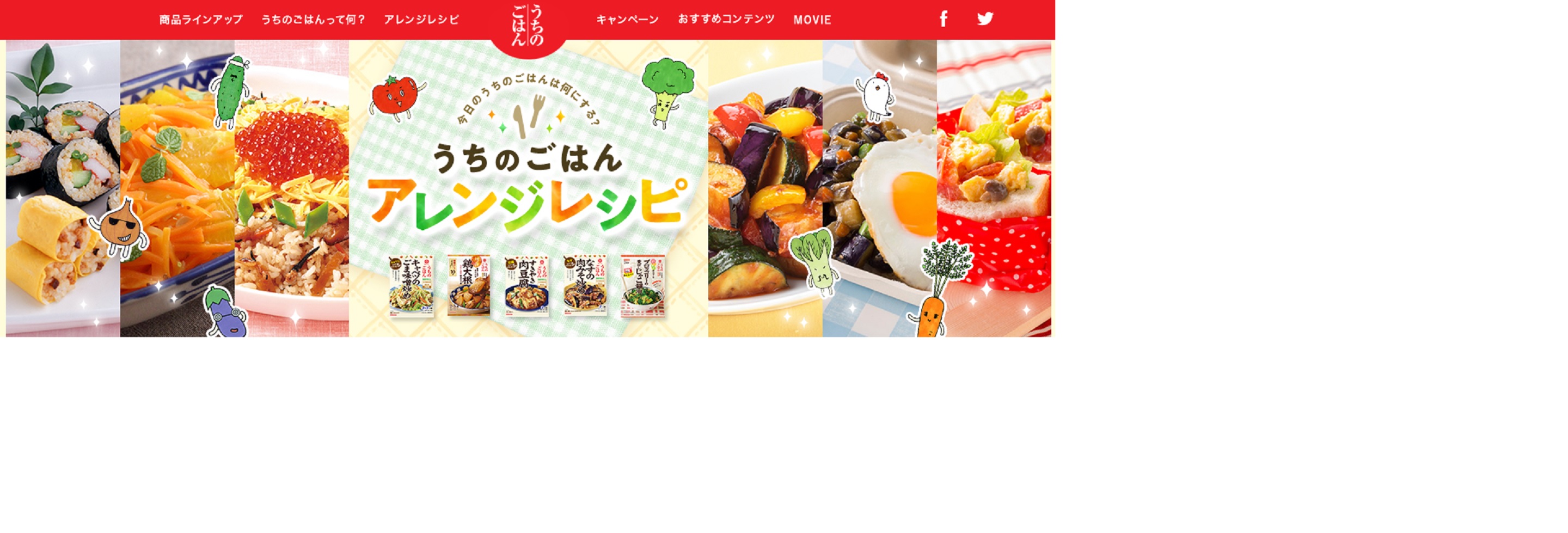Open the MOVIE navigation item
The image size is (1568, 533).
pos(812,20)
